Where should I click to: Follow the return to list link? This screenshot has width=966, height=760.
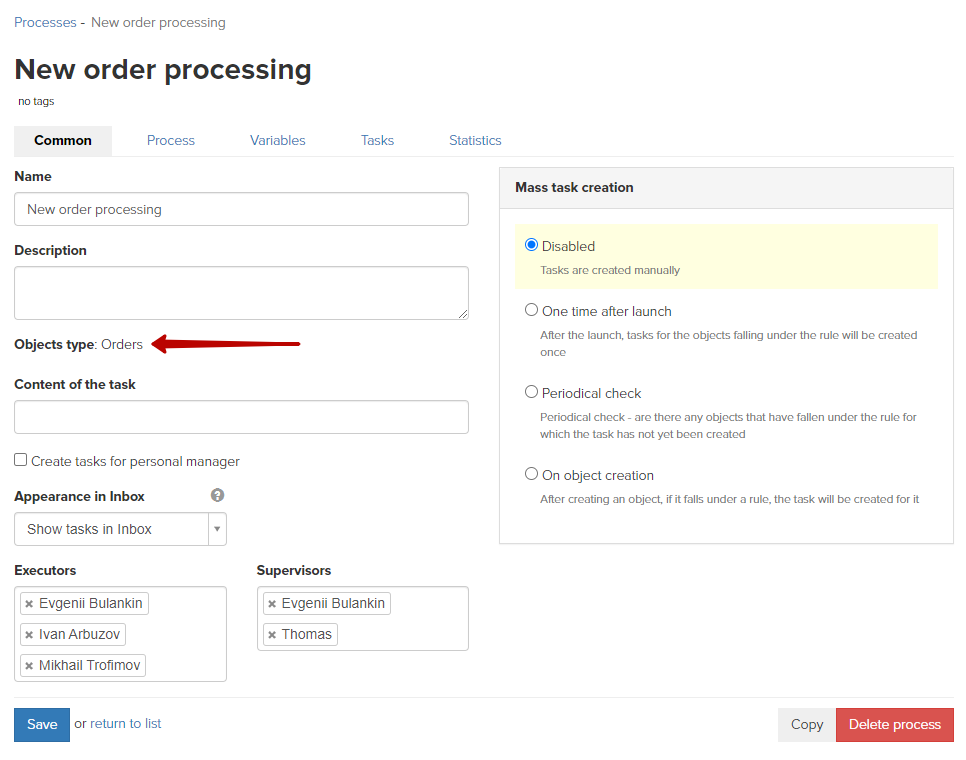coord(126,724)
